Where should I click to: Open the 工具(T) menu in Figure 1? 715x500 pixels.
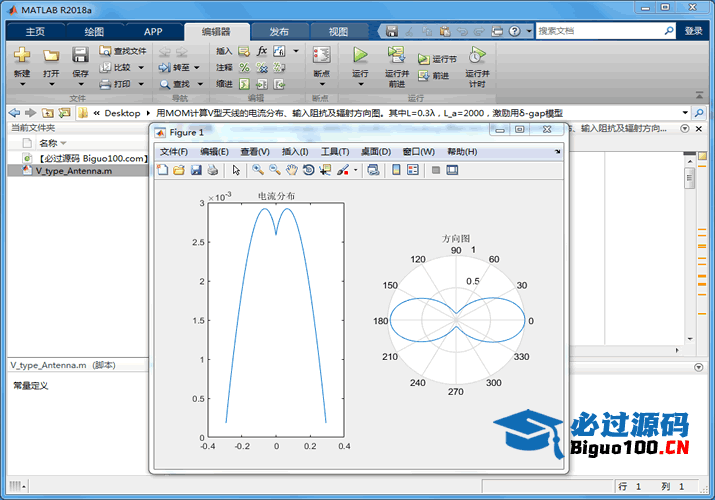(x=335, y=151)
